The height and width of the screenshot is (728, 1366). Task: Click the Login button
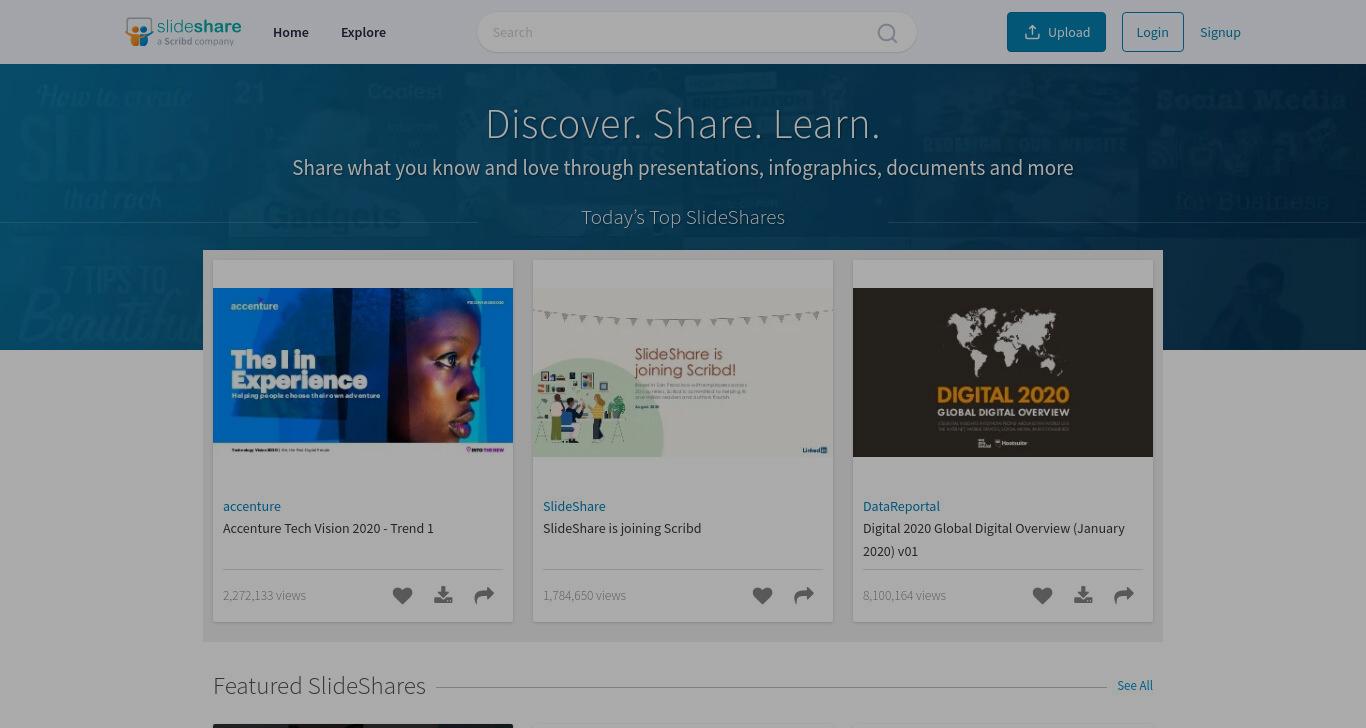pos(1152,32)
